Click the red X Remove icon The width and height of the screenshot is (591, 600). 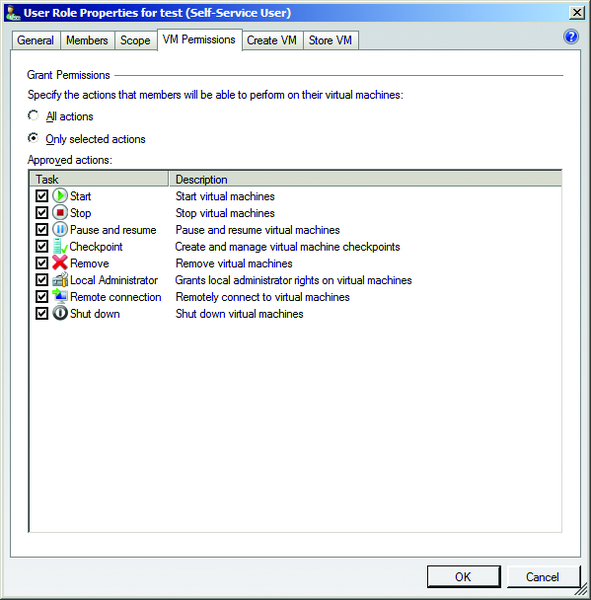point(60,263)
